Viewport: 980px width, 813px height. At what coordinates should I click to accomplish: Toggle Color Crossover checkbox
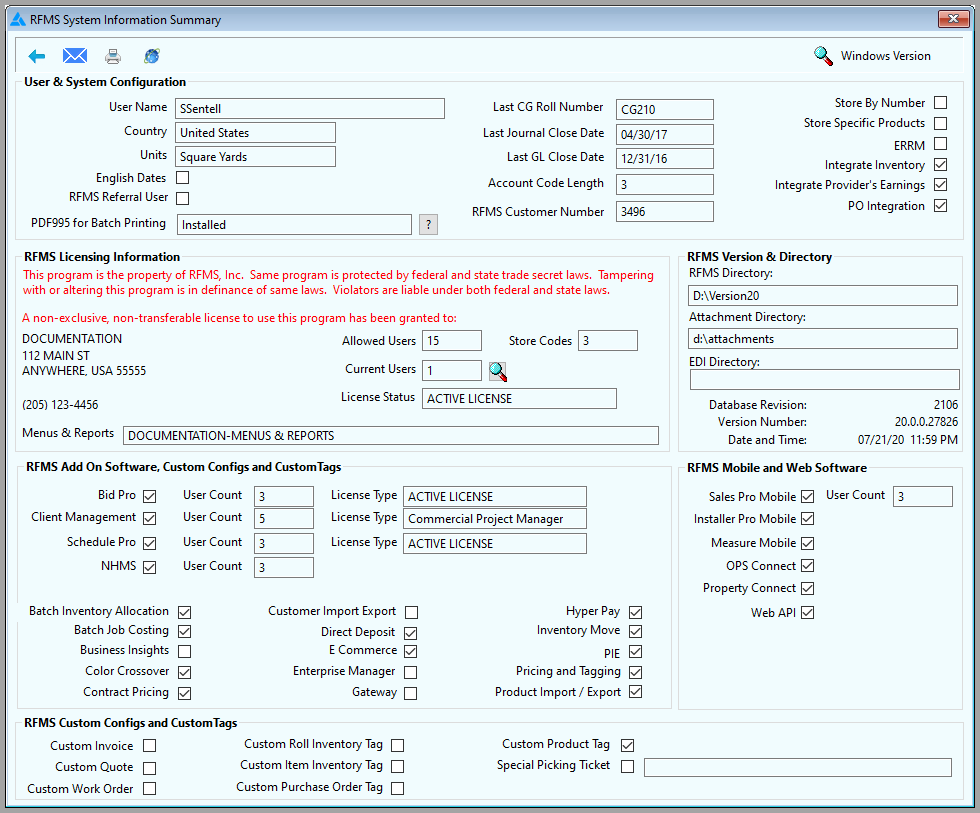[184, 672]
